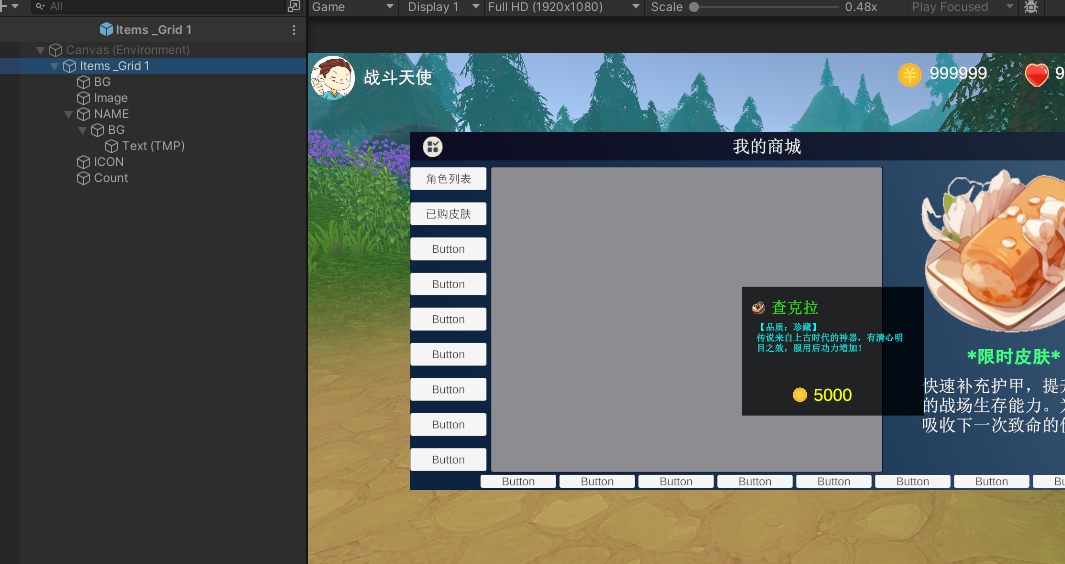Click the Game view Scale slider
The width and height of the screenshot is (1065, 564).
pyautogui.click(x=764, y=7)
